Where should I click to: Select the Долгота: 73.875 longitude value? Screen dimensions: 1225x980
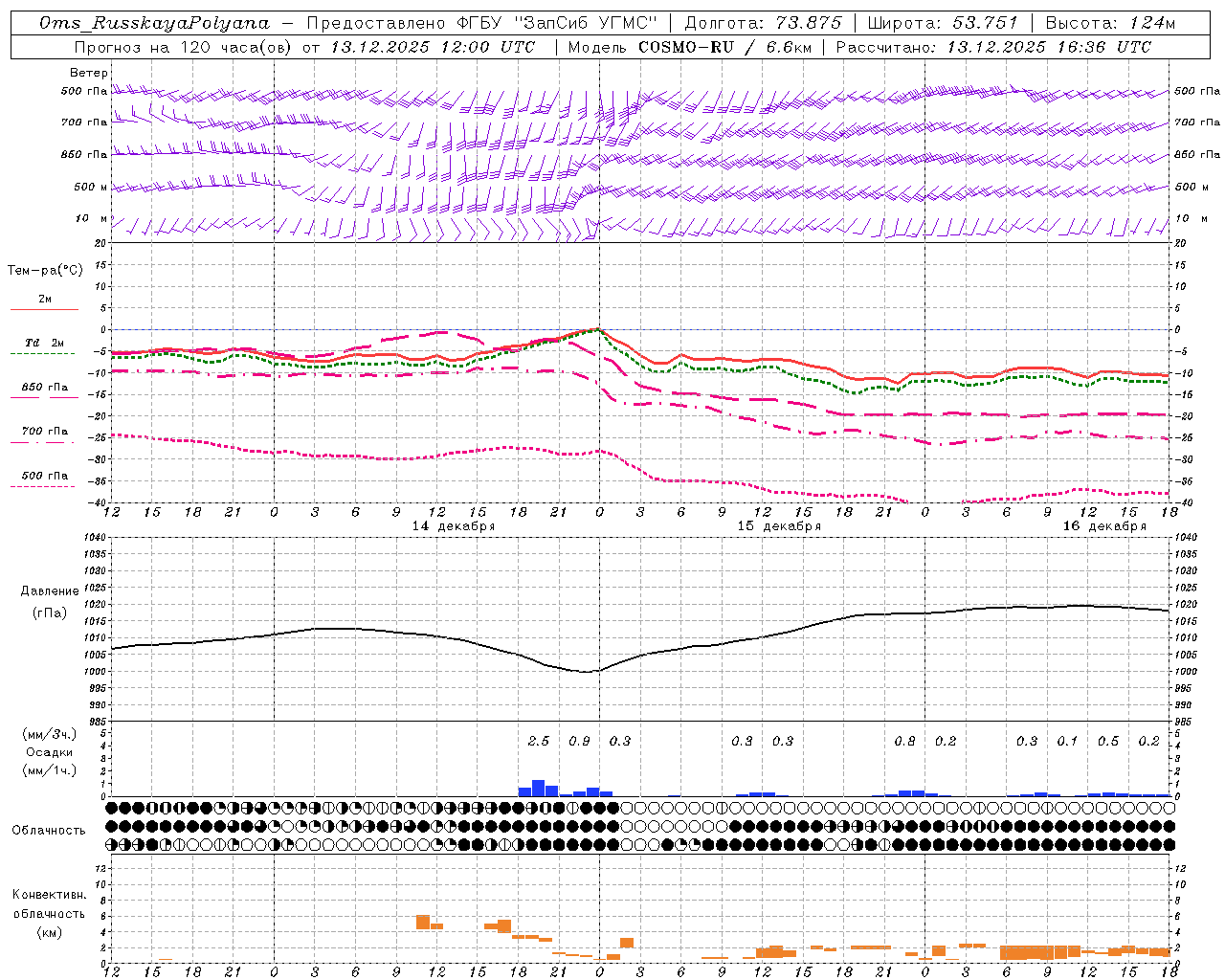[x=764, y=23]
